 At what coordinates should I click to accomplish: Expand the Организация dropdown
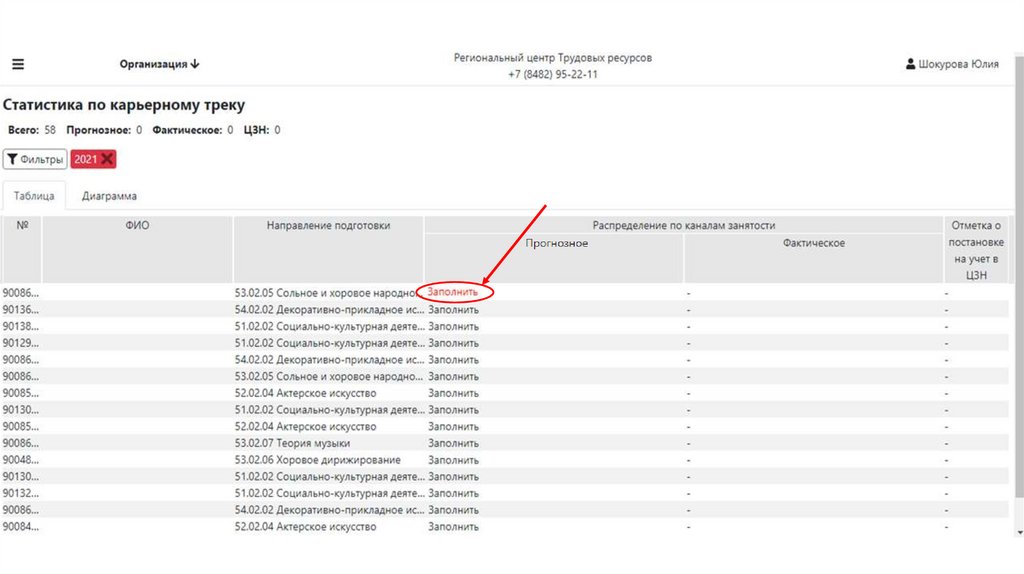[159, 64]
